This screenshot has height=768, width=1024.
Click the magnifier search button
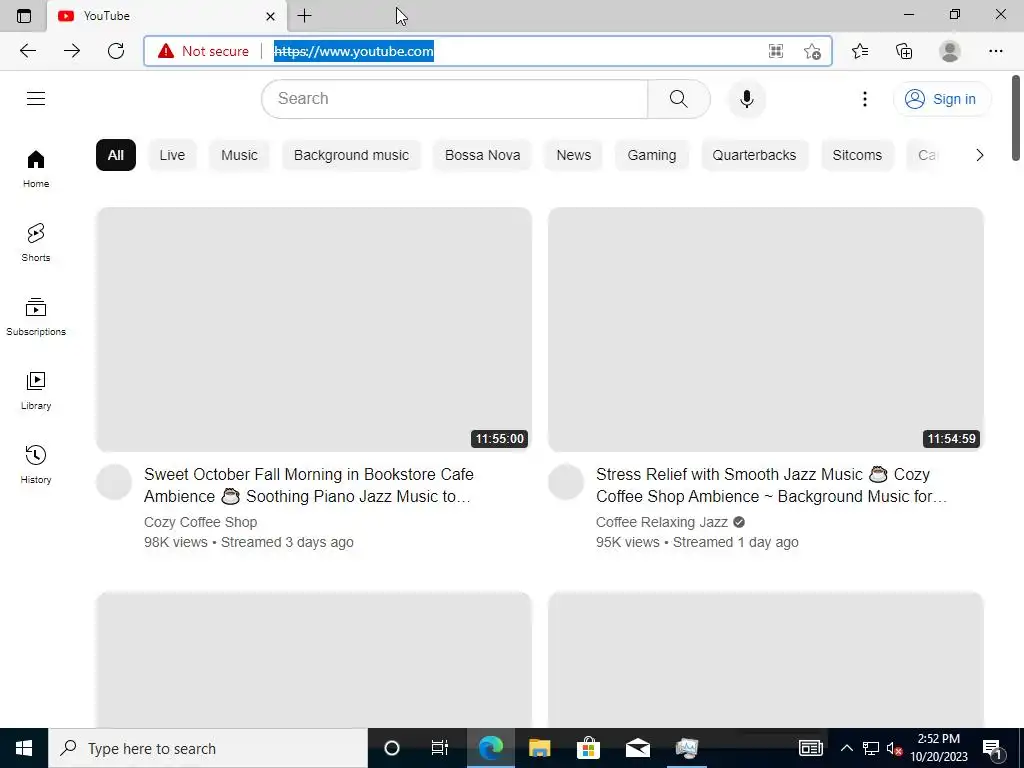coord(679,99)
